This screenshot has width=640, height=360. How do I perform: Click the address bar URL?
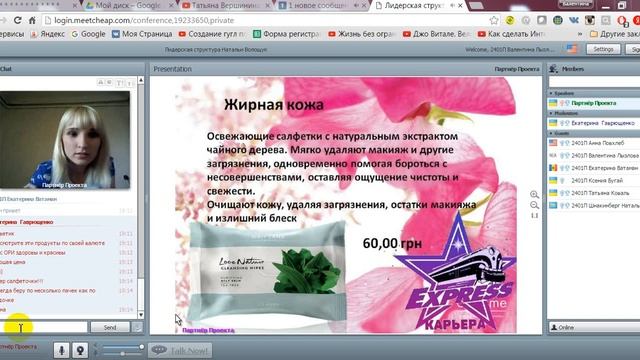(x=144, y=20)
